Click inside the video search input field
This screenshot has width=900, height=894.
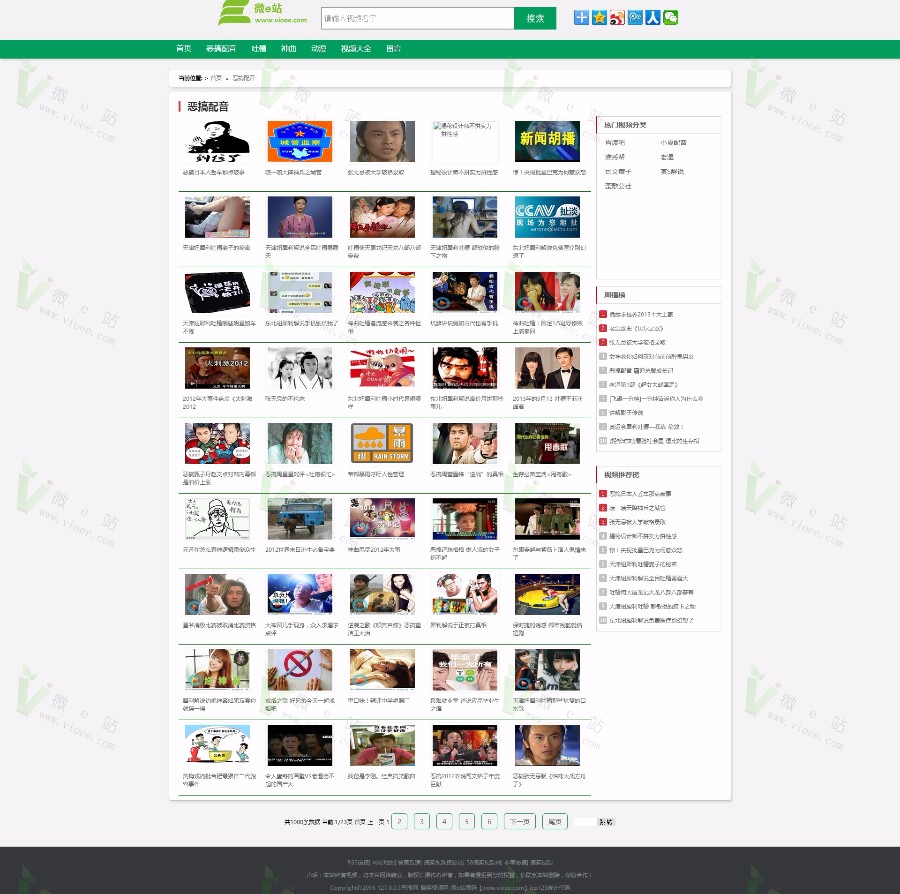pos(417,18)
